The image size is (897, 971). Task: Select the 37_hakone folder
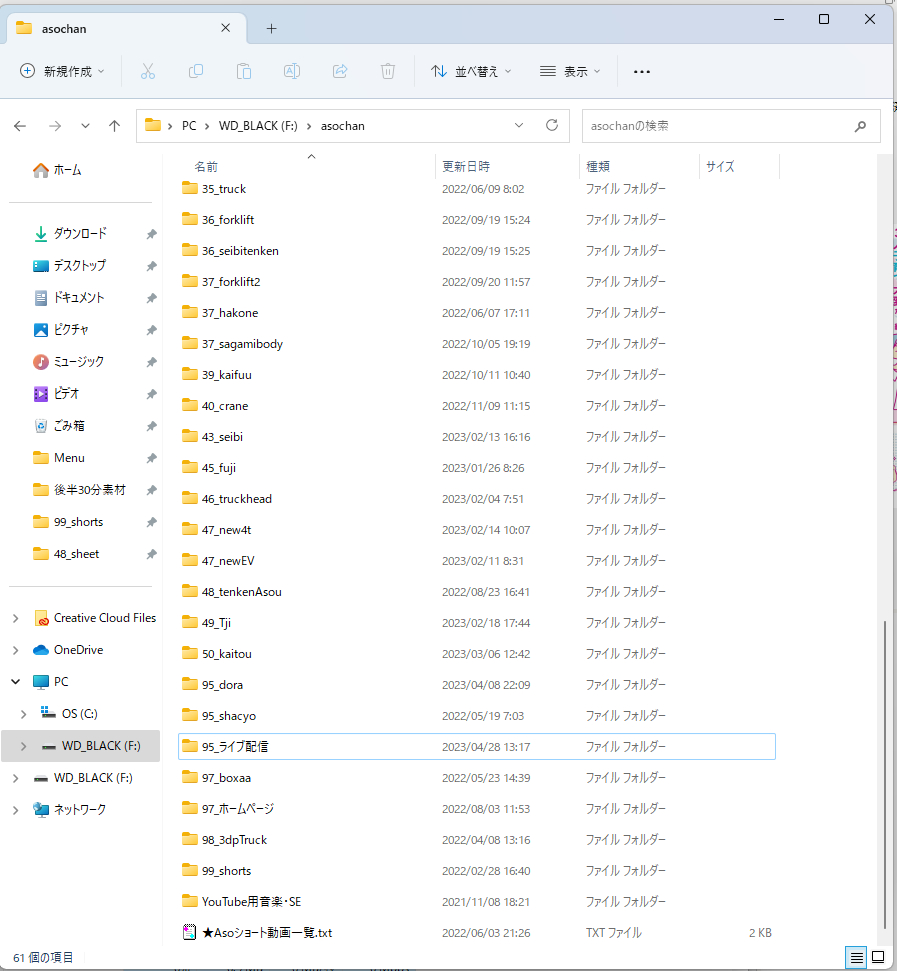[477, 313]
